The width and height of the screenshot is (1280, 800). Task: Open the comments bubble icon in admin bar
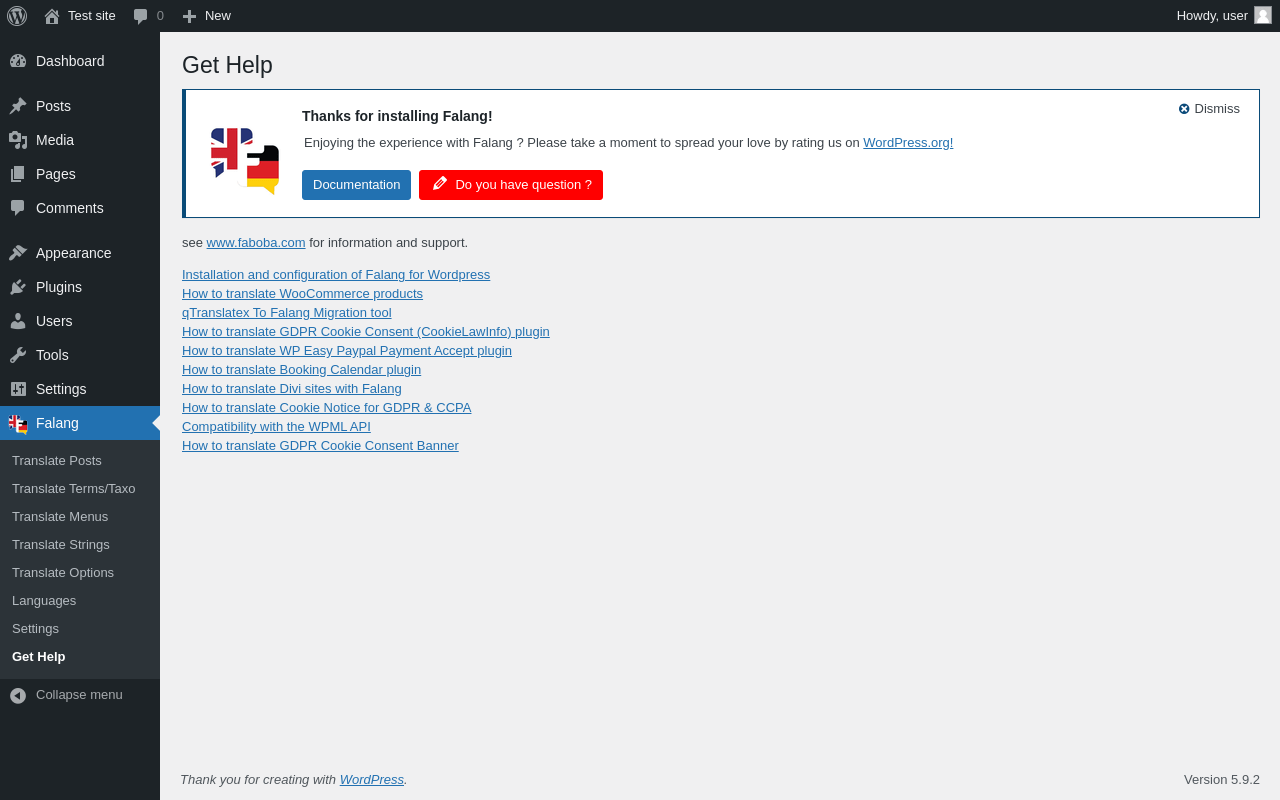(140, 16)
